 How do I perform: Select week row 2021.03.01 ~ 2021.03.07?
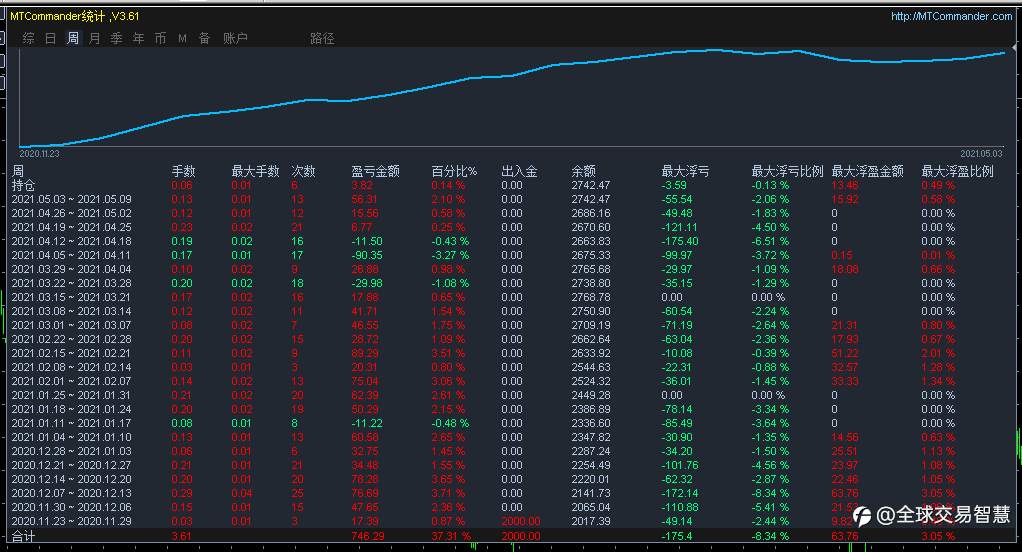(x=72, y=325)
